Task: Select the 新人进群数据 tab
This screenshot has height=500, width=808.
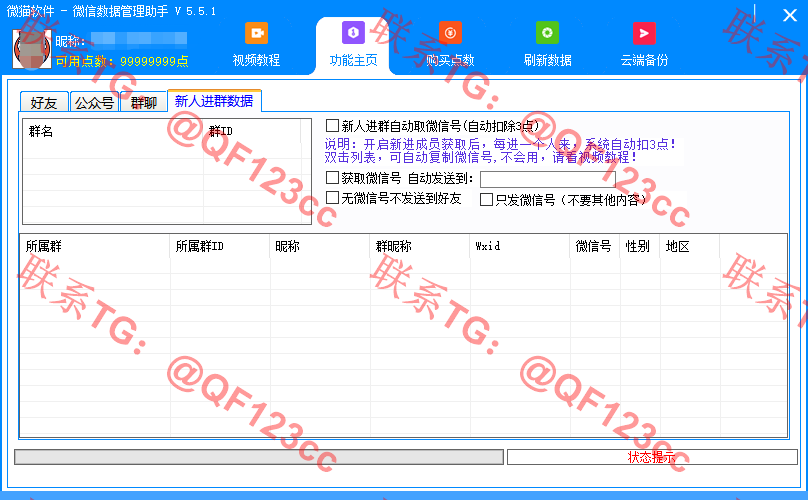Action: pyautogui.click(x=214, y=101)
